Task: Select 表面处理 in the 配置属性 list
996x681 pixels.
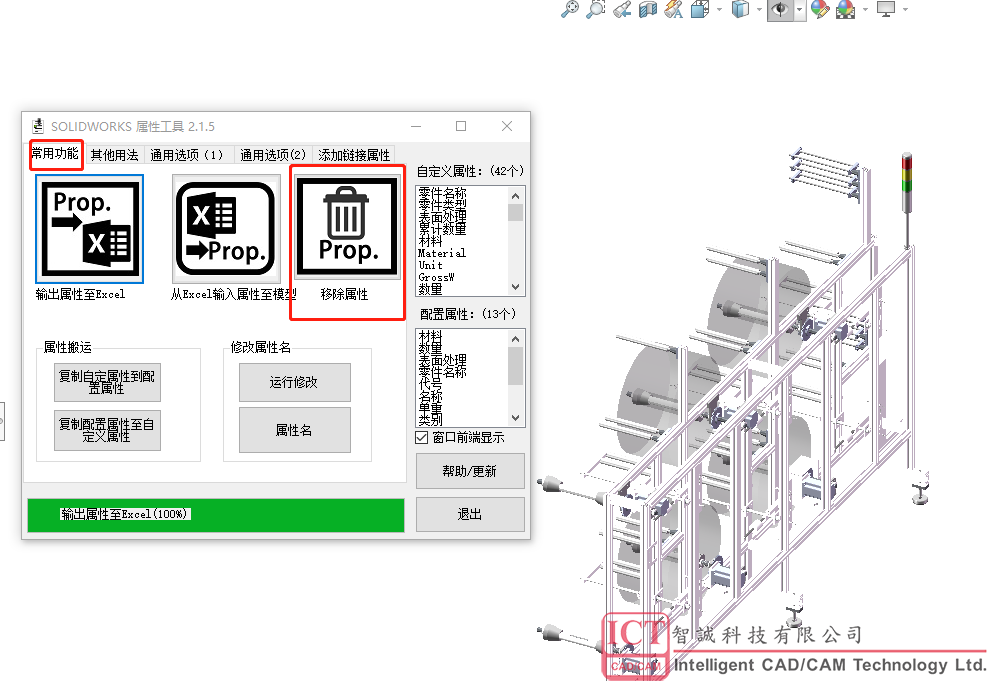Action: [x=442, y=360]
